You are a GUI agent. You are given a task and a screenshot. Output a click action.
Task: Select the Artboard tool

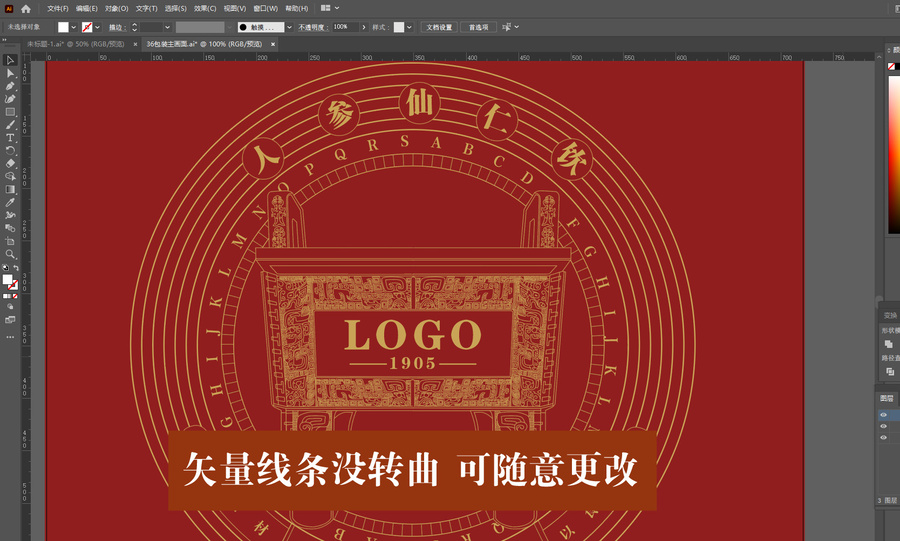(x=10, y=241)
